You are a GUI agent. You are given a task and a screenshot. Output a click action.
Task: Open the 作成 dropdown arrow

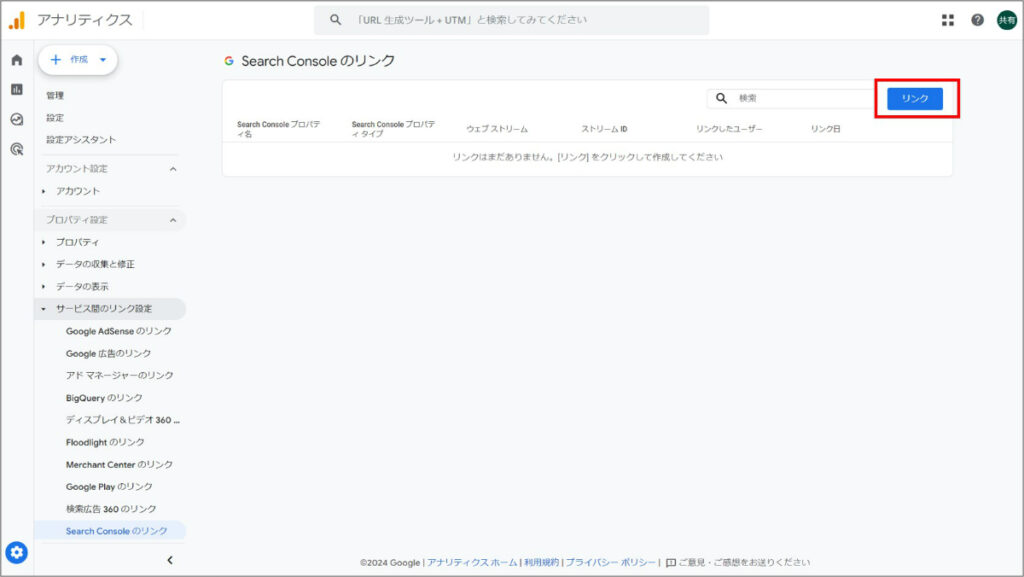(103, 59)
